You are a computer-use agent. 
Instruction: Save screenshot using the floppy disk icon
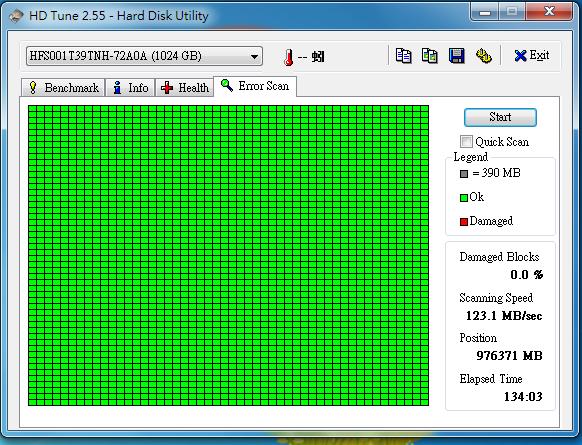point(457,56)
